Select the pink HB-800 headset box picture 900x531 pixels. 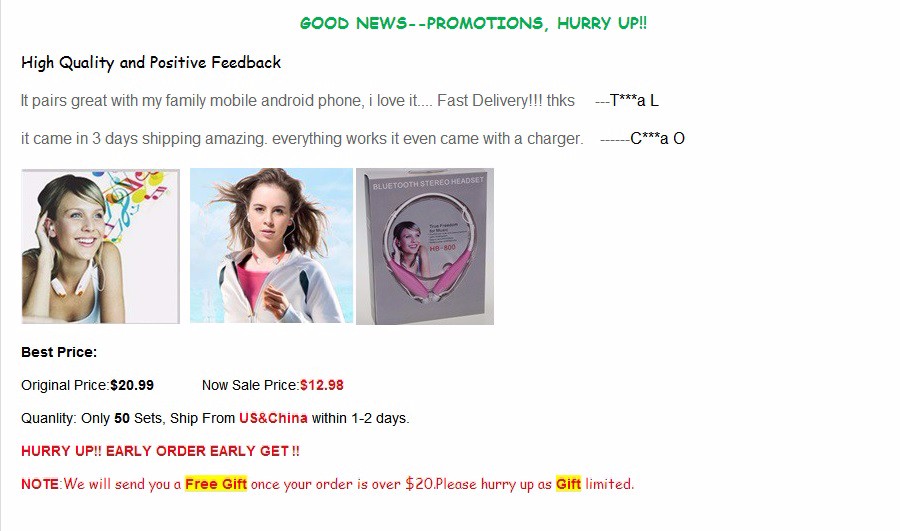(425, 246)
